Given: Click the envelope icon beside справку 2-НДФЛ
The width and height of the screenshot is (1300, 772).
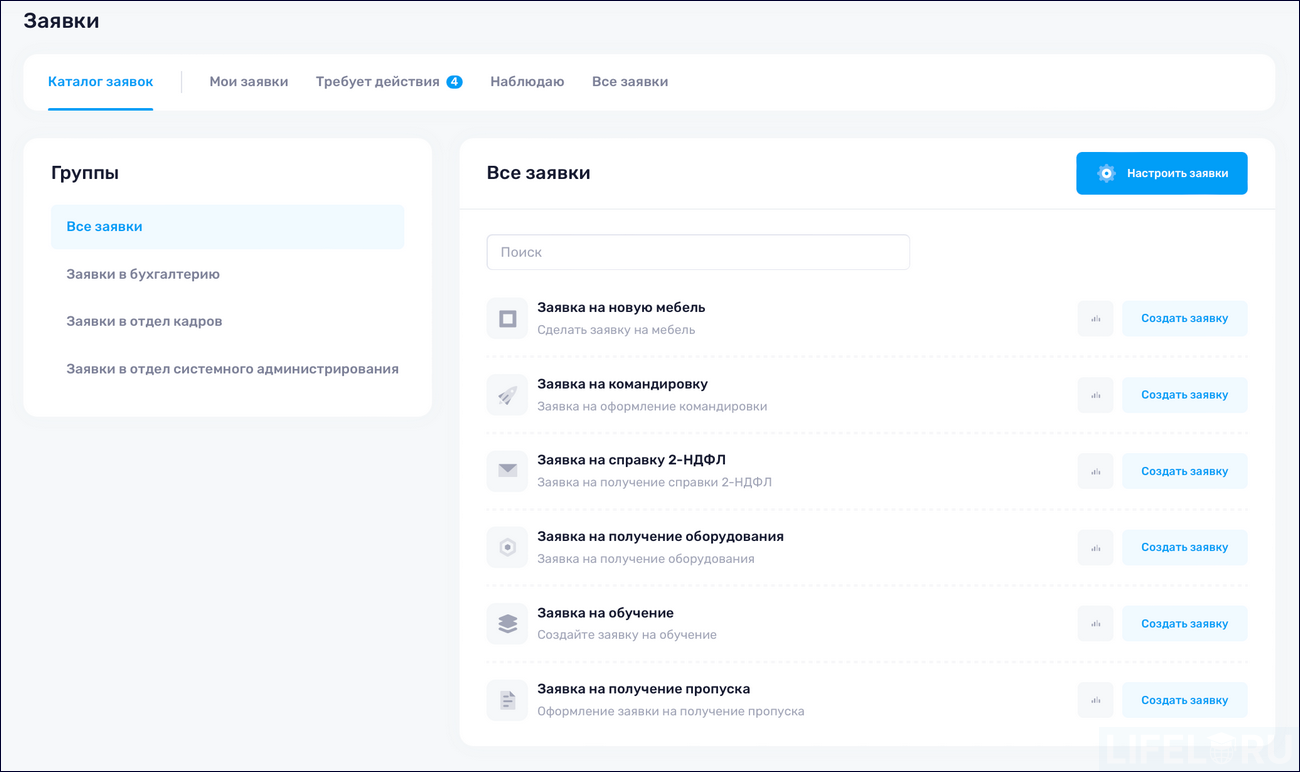Looking at the screenshot, I should (507, 470).
